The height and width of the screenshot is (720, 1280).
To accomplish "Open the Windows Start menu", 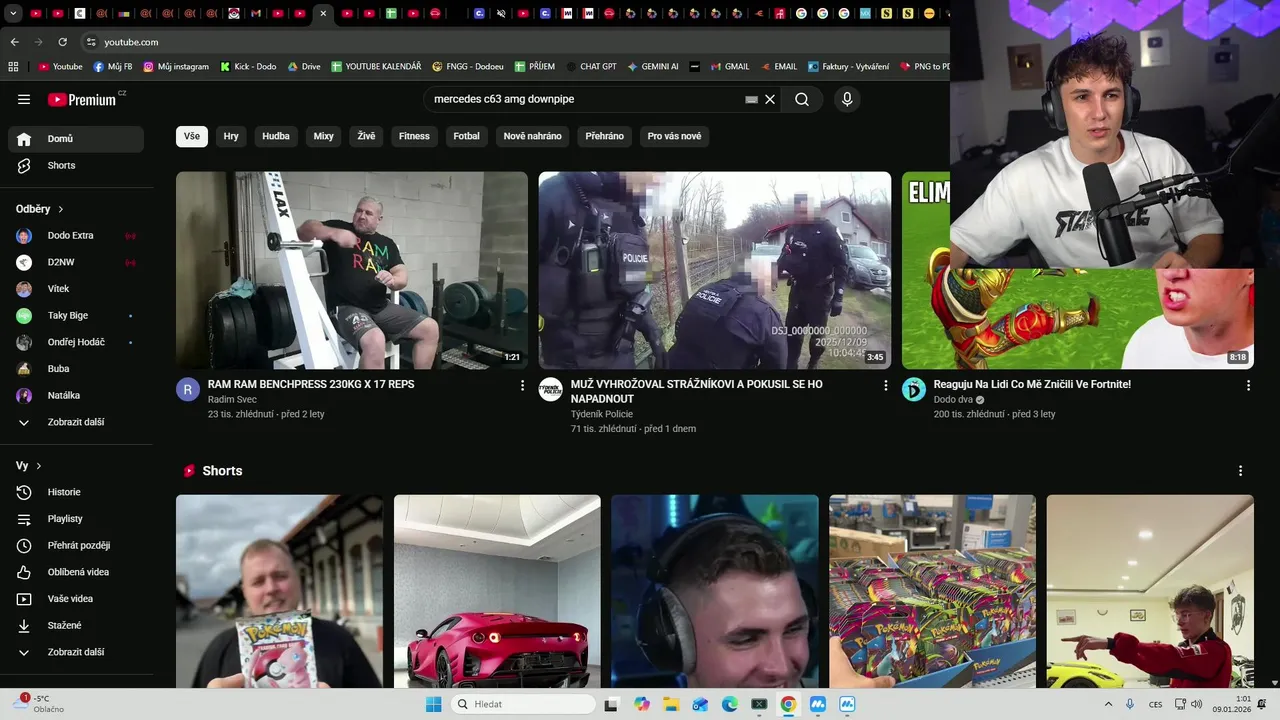I will (x=433, y=704).
